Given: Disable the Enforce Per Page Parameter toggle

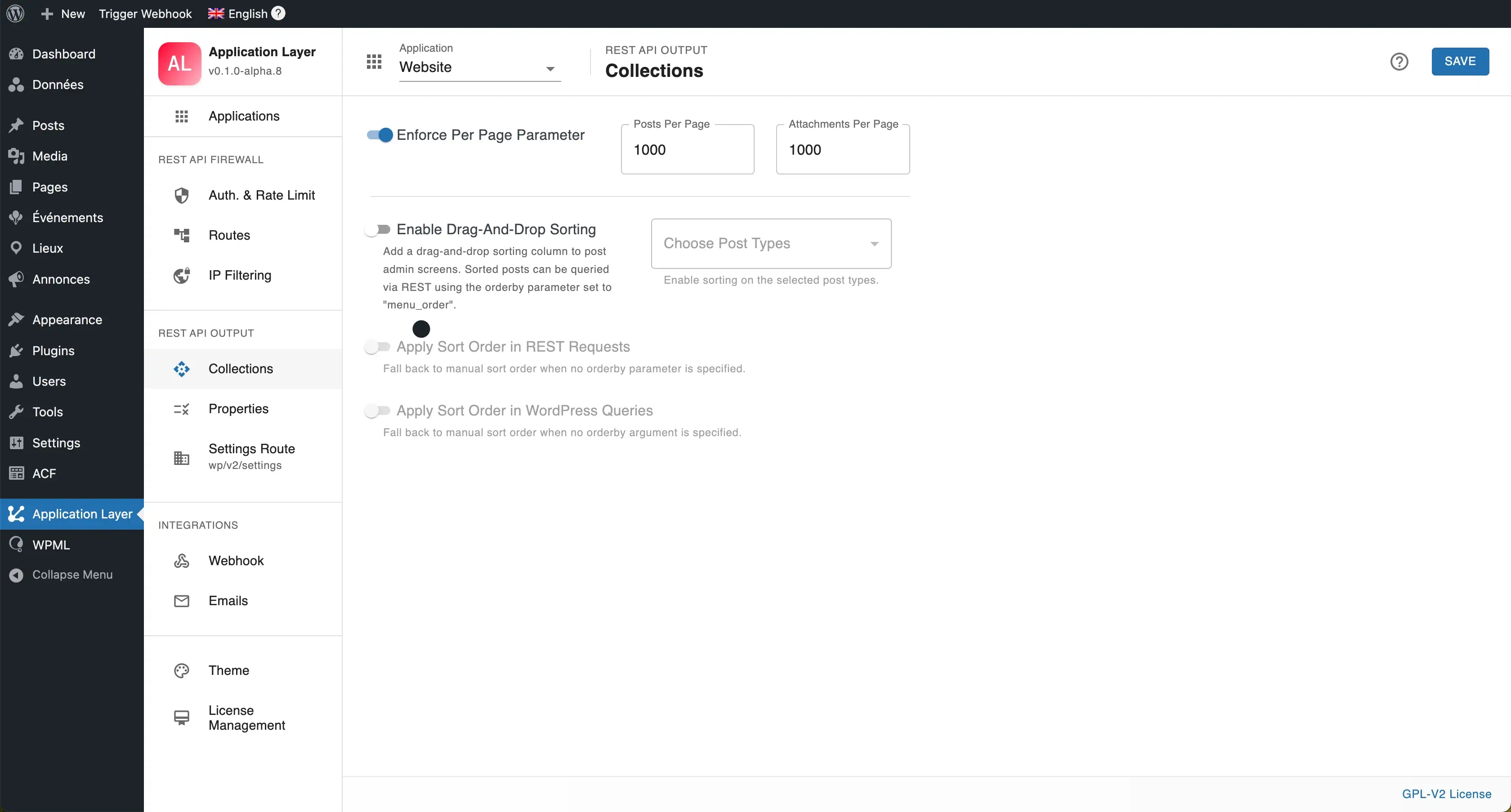Looking at the screenshot, I should point(380,135).
